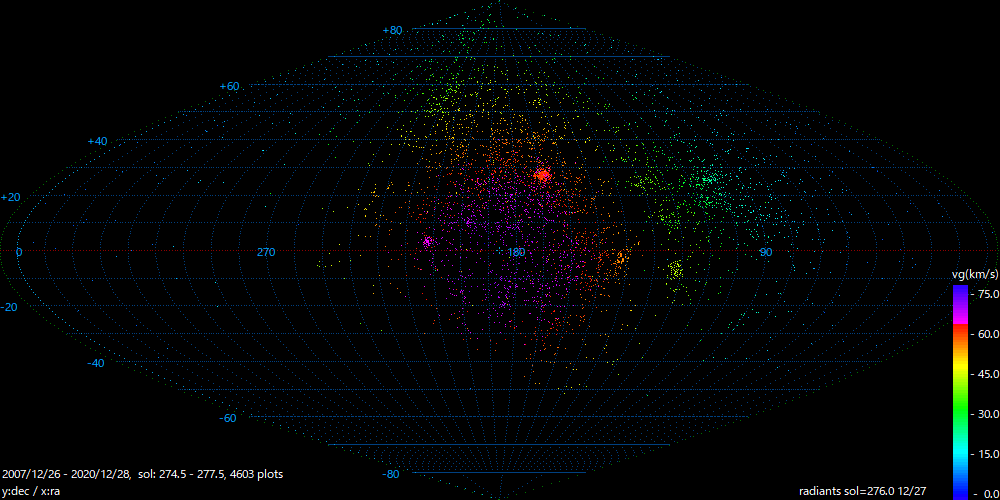Click the dense red radiant cluster
This screenshot has height=500, width=1000.
pos(543,176)
